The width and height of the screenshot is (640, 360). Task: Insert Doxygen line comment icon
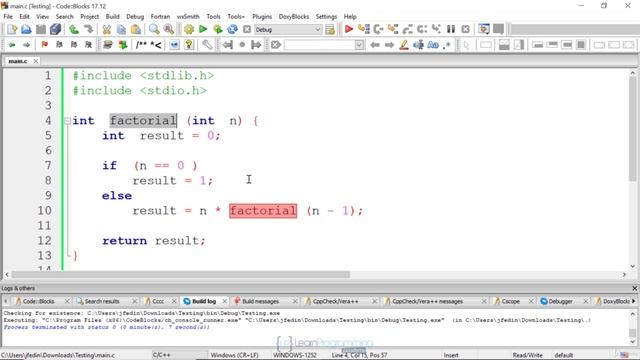(156, 45)
